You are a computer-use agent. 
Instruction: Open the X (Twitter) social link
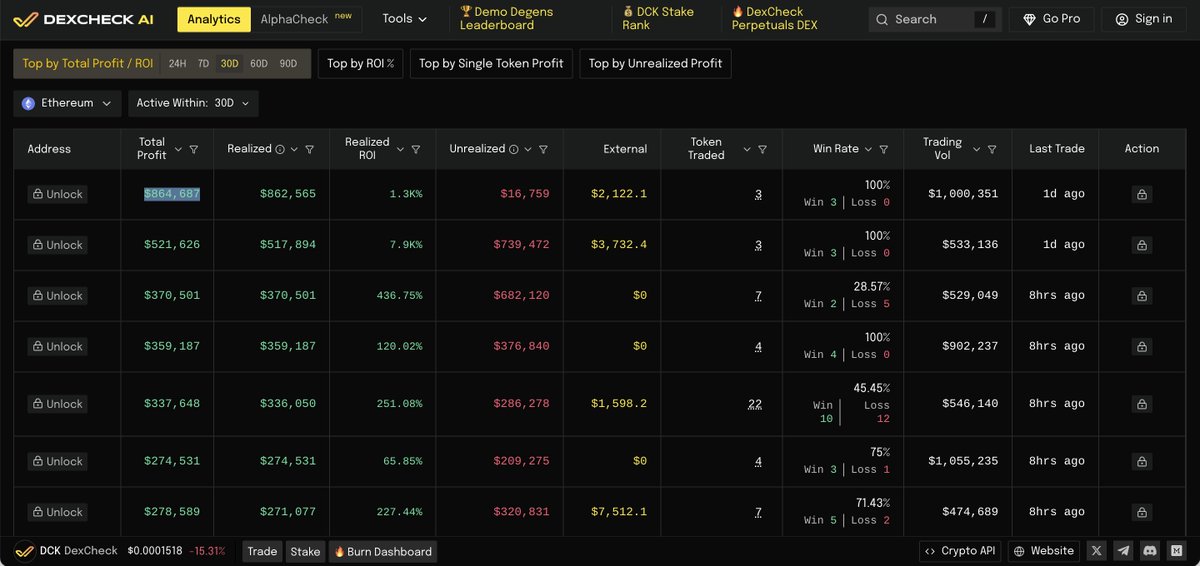pyautogui.click(x=1097, y=551)
